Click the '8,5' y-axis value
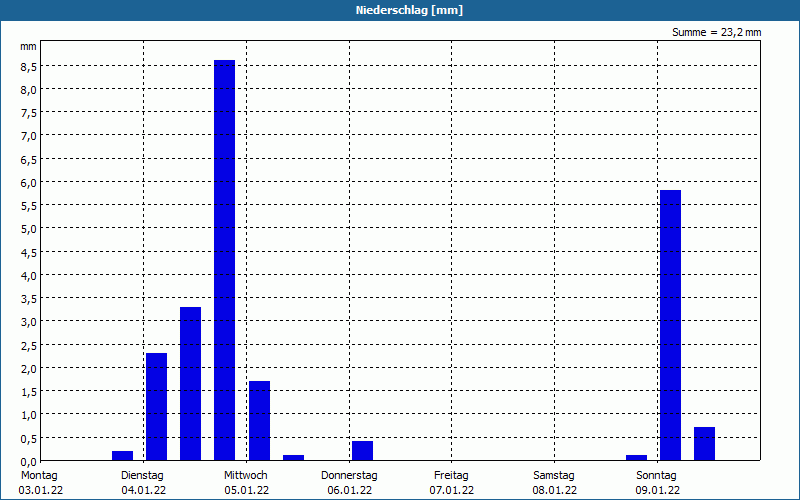 point(29,66)
